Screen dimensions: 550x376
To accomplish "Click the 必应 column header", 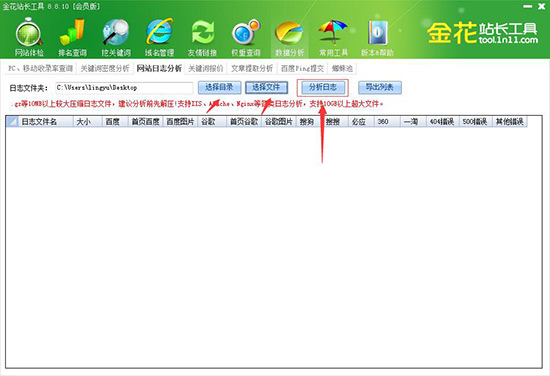I will 361,122.
